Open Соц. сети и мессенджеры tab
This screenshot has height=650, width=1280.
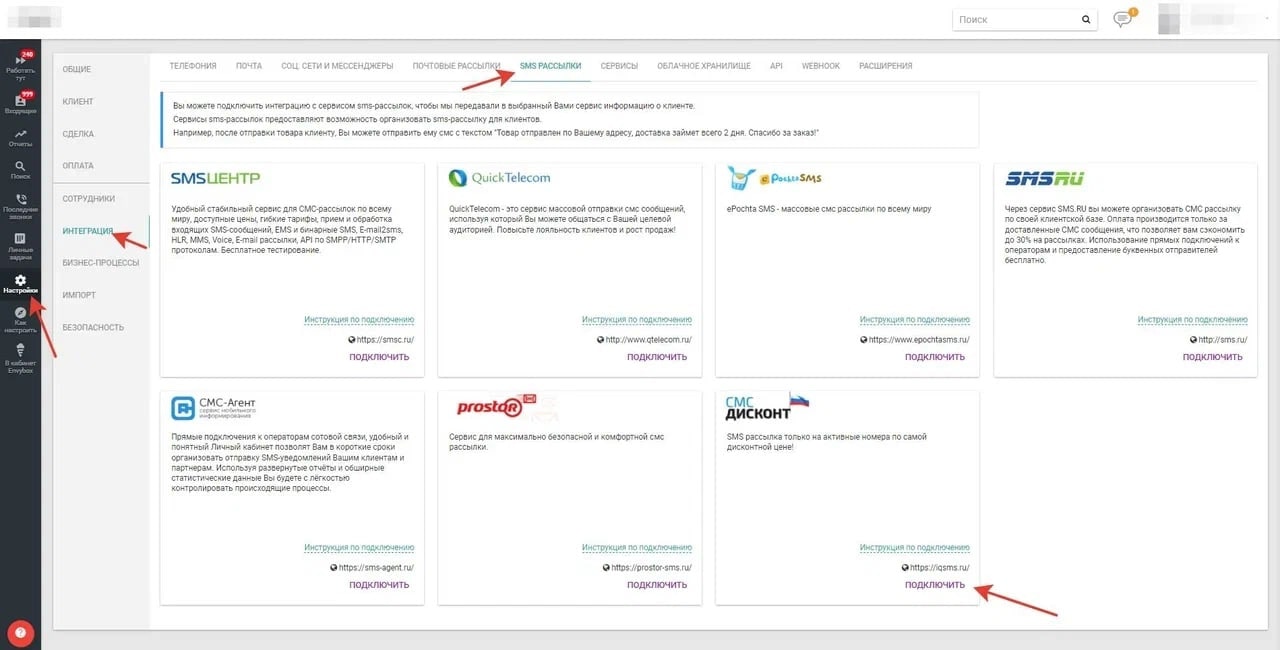coord(337,66)
